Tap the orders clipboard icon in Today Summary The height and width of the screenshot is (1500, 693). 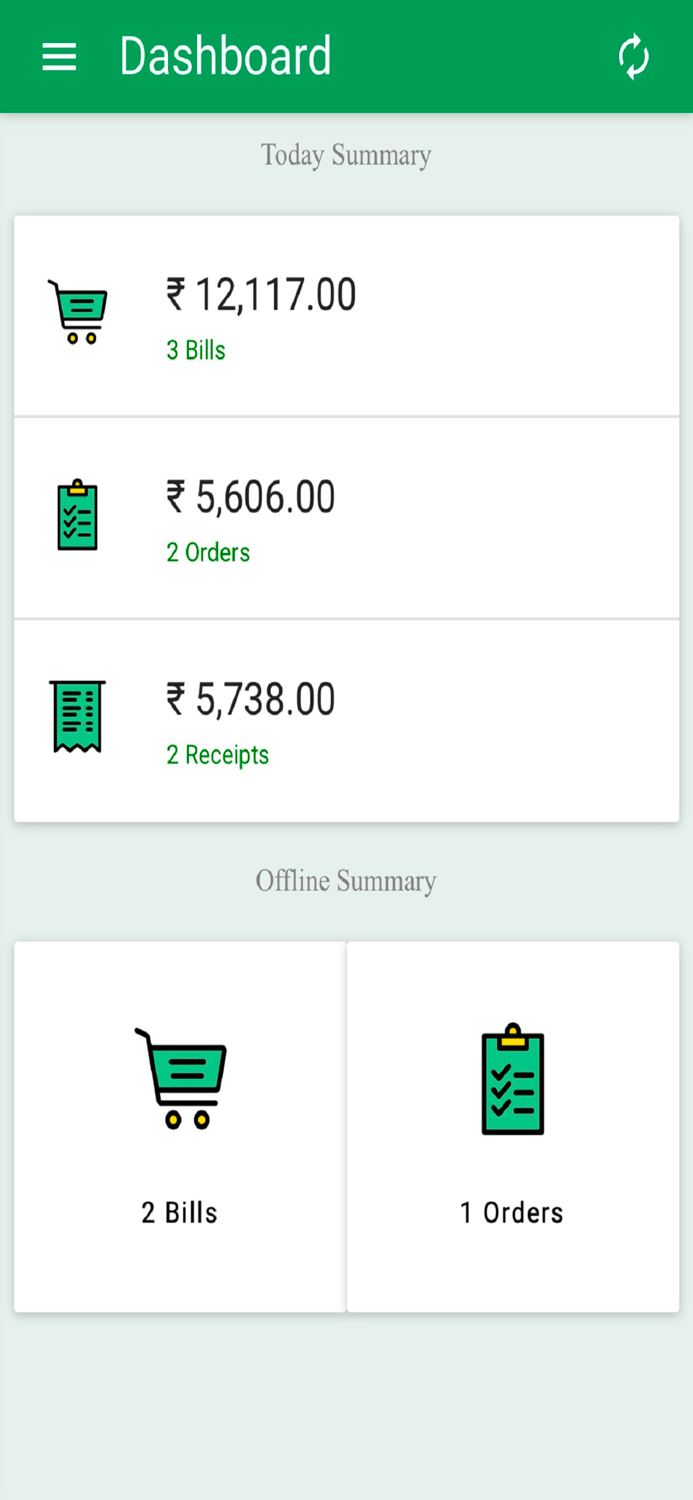tap(77, 515)
